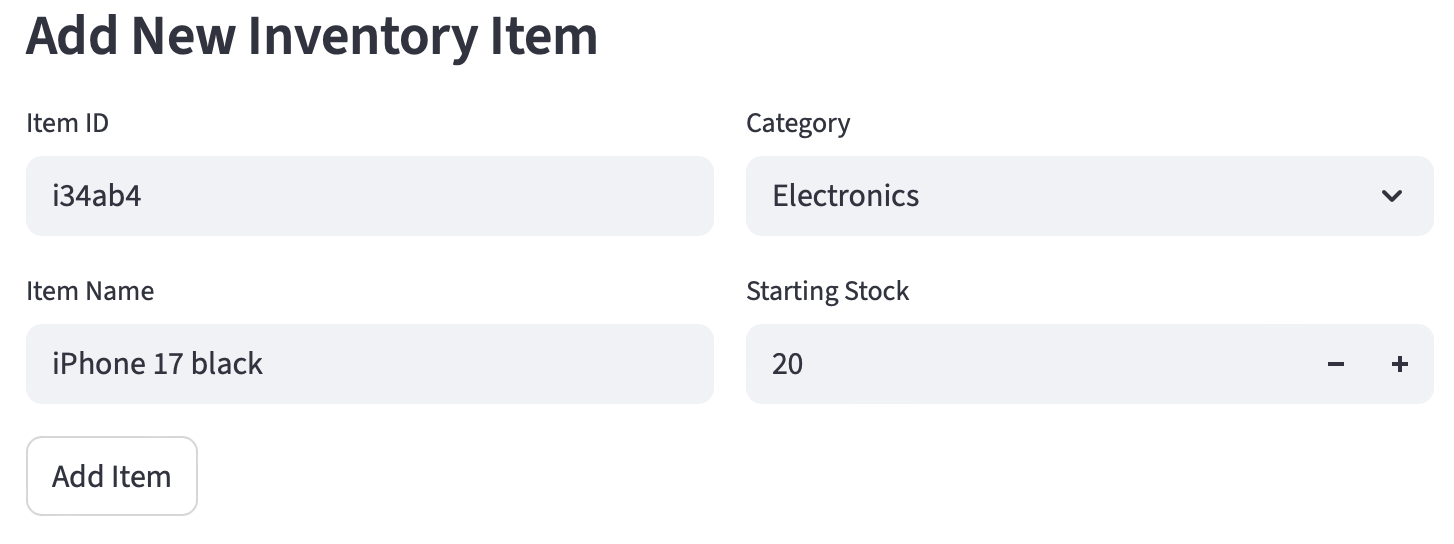Focus the Item ID input field
Viewport: 1454px width, 544px height.
click(x=369, y=196)
